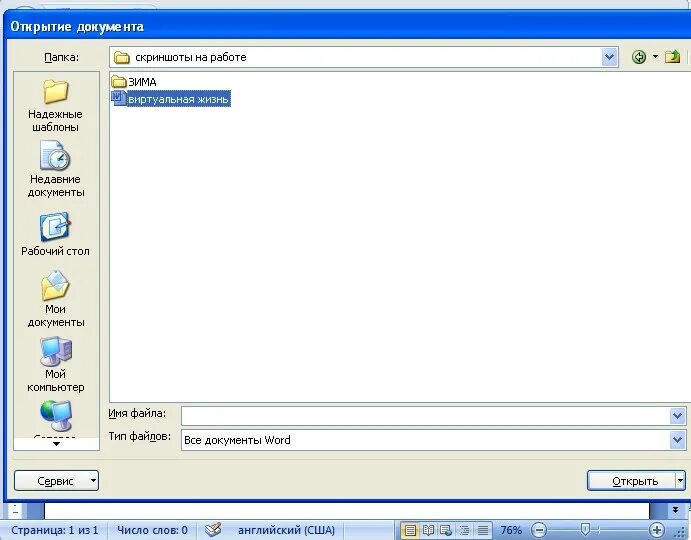Open the Trusted Templates location (Надежные шаблоны)
This screenshot has width=691, height=540.
55,106
